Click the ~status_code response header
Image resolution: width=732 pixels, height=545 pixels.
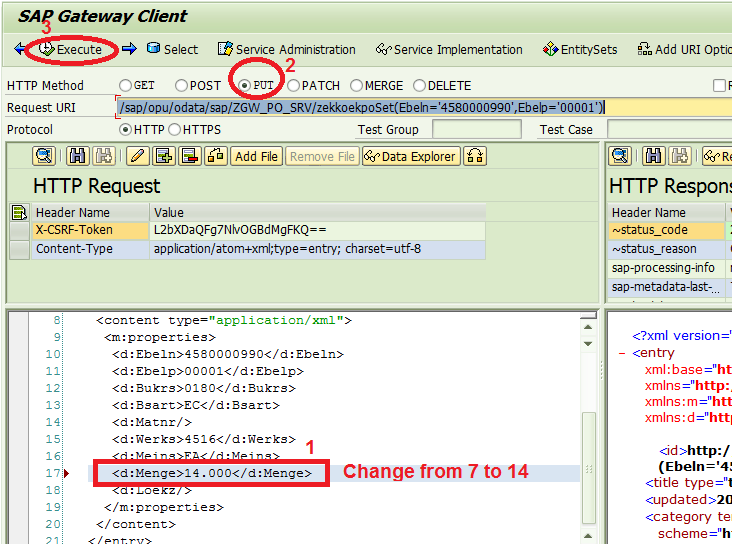pyautogui.click(x=666, y=230)
